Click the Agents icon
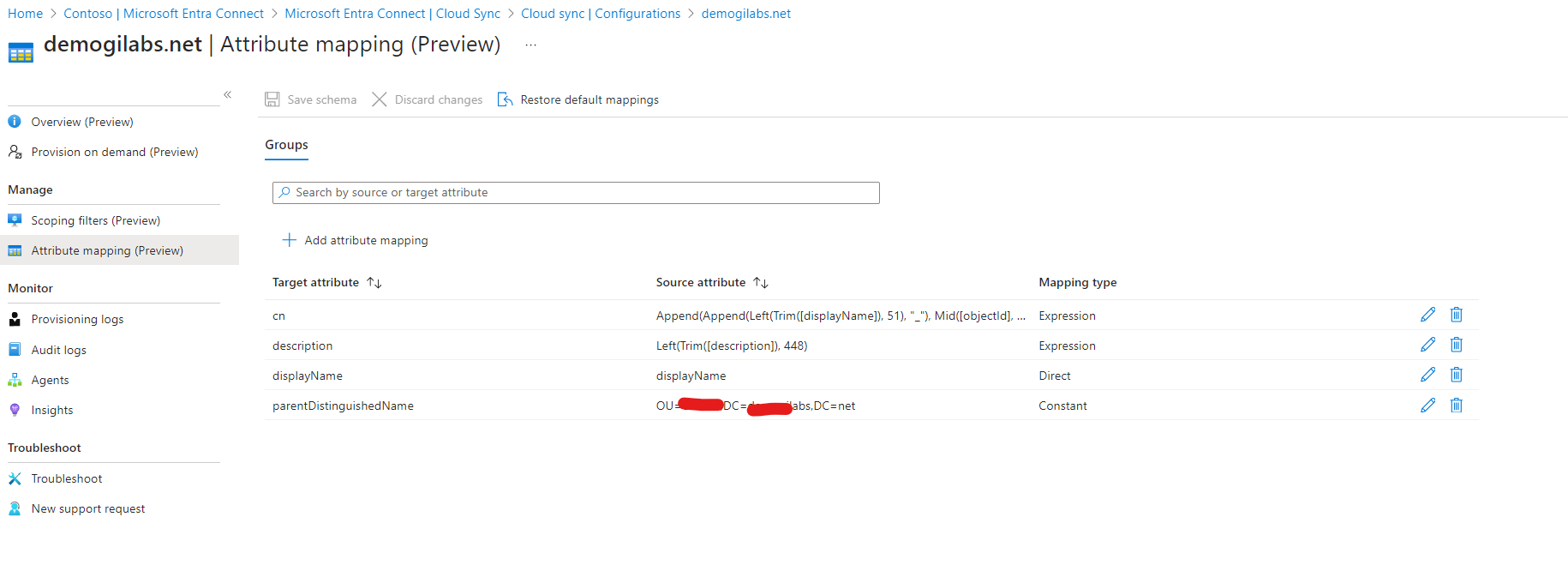Image resolution: width=1568 pixels, height=583 pixels. (15, 380)
